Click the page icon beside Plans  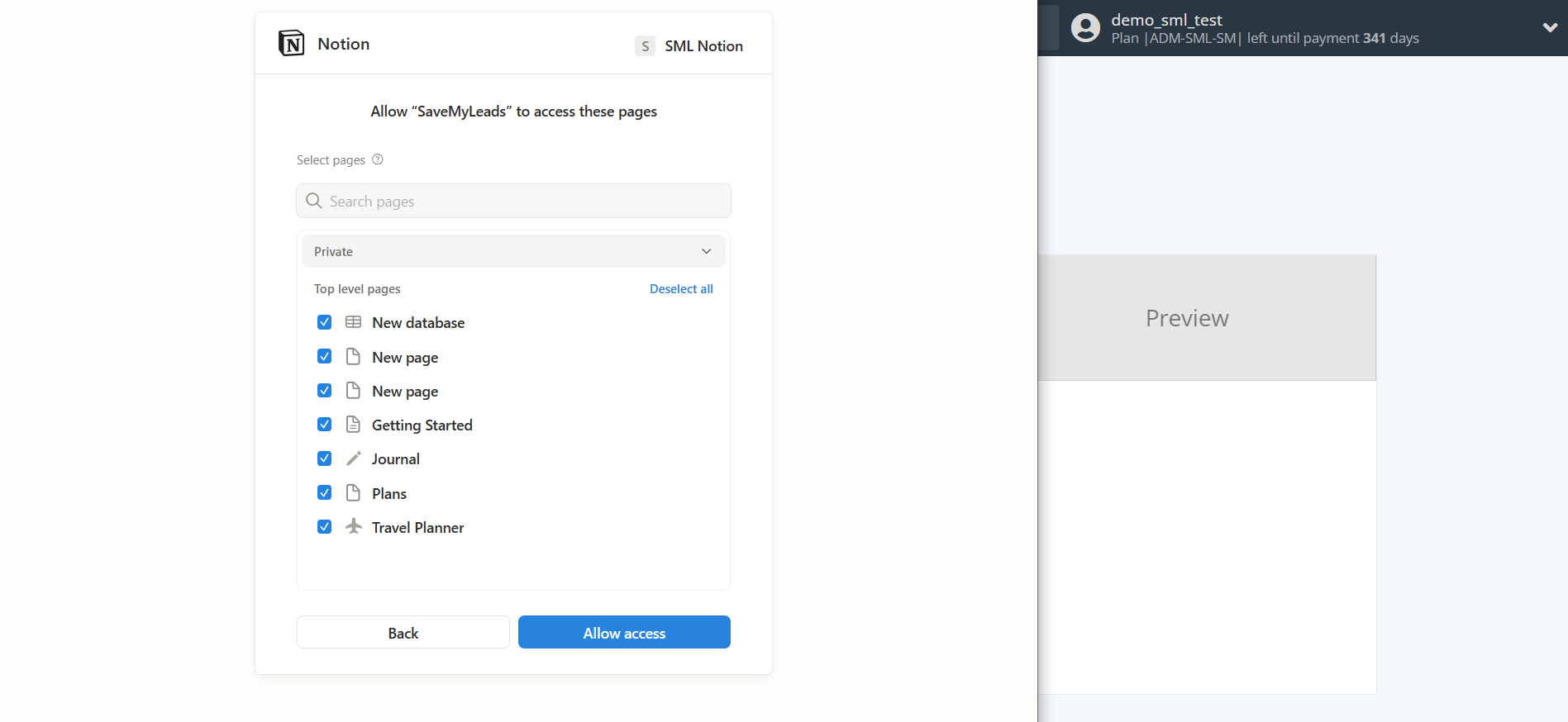pos(353,493)
